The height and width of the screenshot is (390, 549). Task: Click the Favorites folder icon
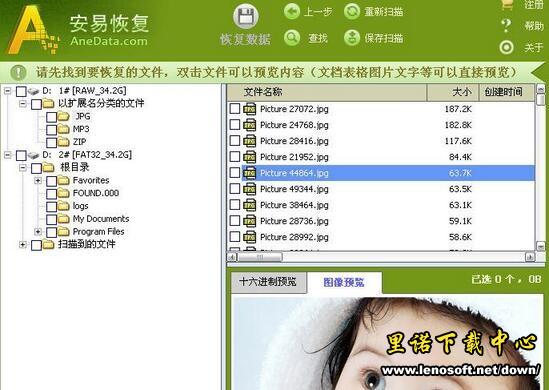pos(63,180)
